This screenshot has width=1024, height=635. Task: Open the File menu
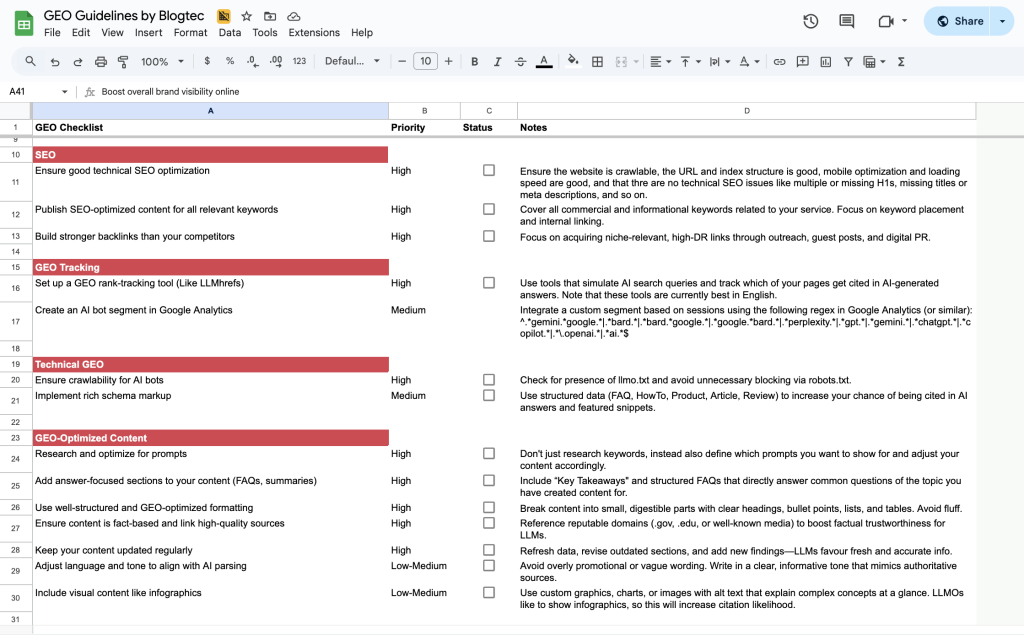pyautogui.click(x=52, y=33)
